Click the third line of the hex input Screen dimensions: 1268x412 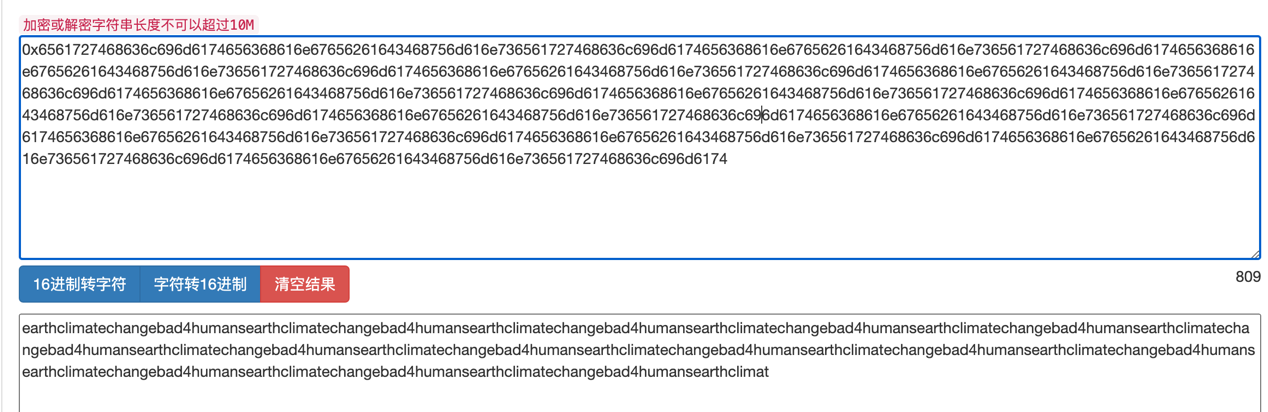click(x=640, y=92)
